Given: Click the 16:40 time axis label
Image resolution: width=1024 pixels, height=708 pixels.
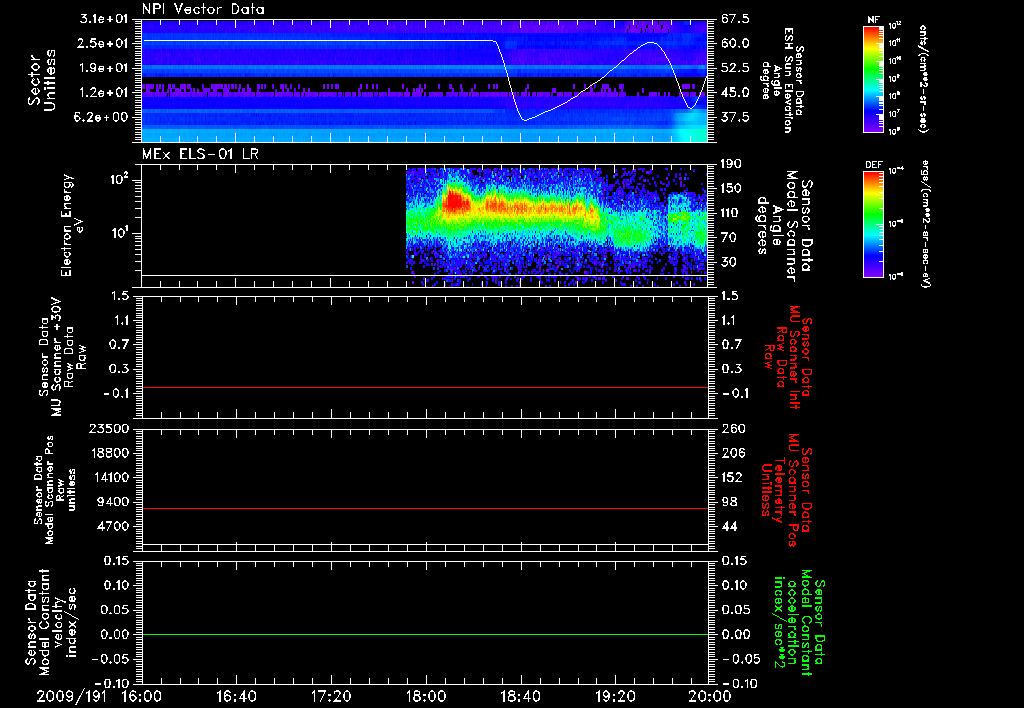Looking at the screenshot, I should (236, 696).
